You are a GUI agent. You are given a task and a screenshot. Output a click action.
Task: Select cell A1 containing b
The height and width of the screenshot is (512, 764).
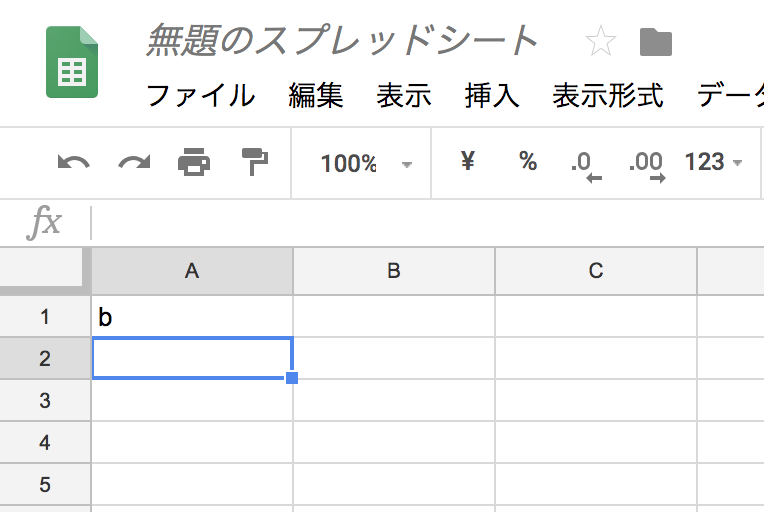click(192, 317)
